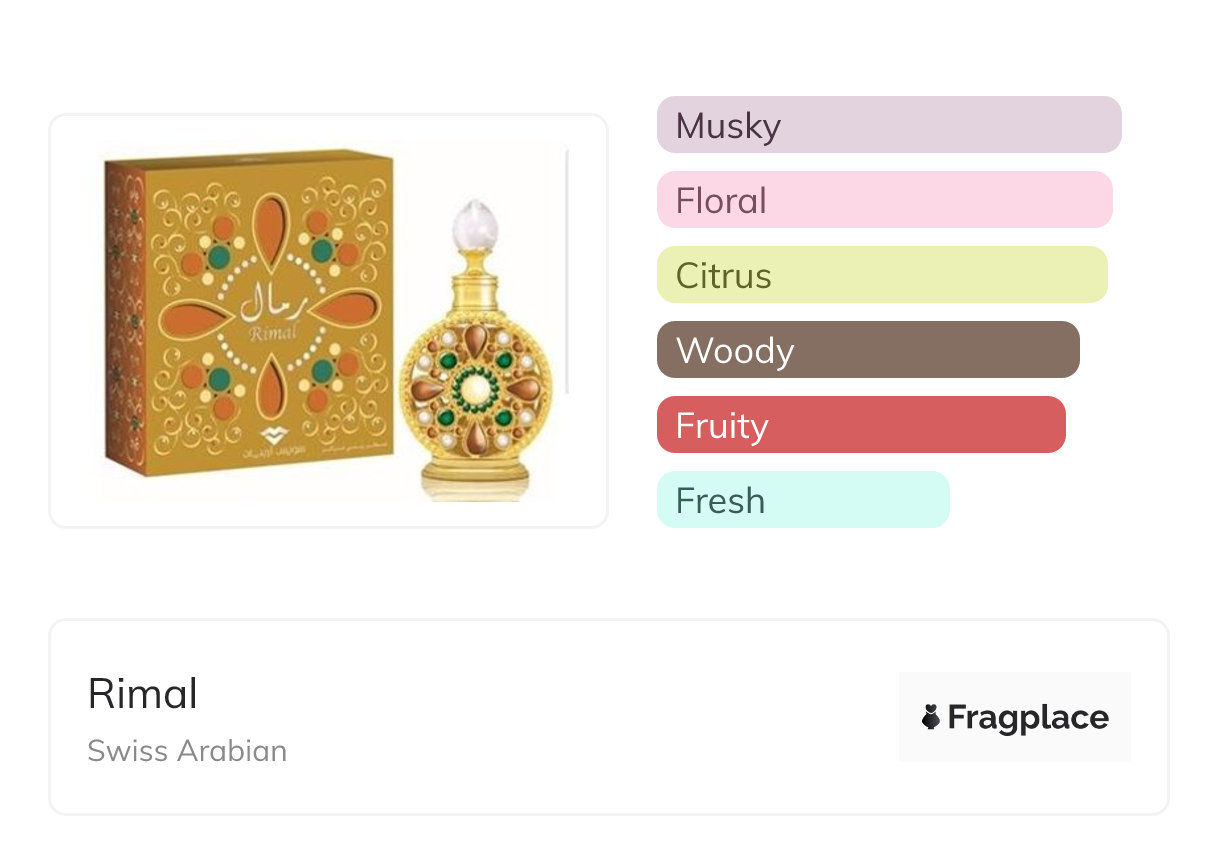This screenshot has width=1218, height=864.
Task: Open the Rimal fragrance title
Action: (143, 694)
